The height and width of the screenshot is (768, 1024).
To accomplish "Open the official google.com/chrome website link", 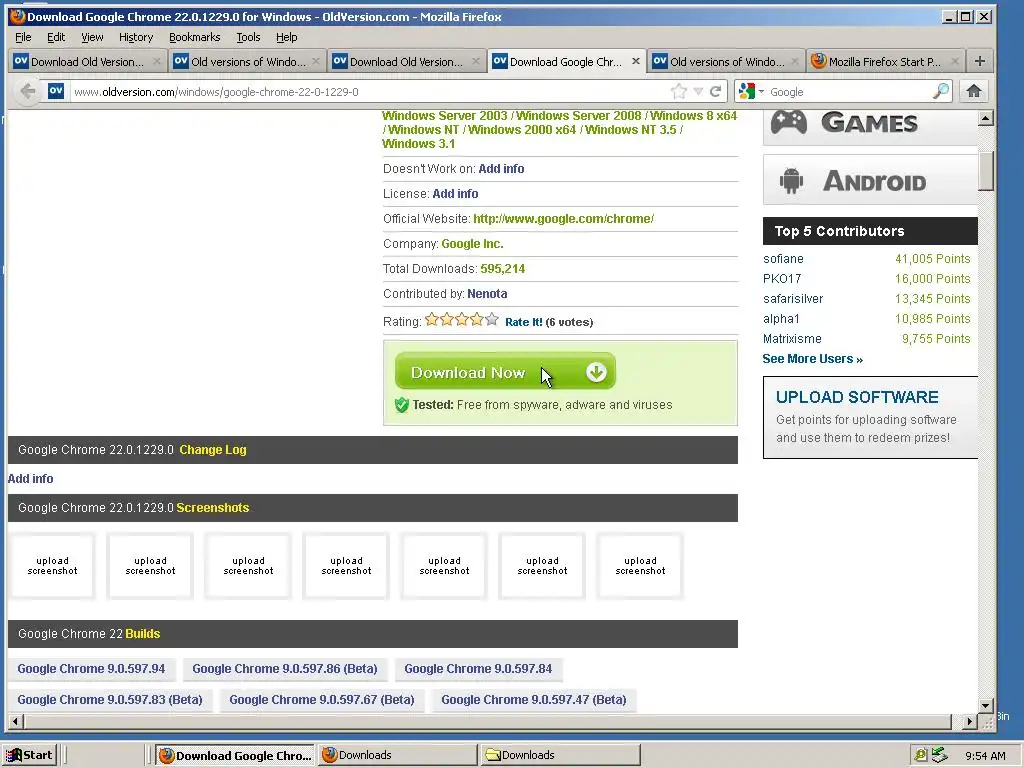I will pos(563,219).
